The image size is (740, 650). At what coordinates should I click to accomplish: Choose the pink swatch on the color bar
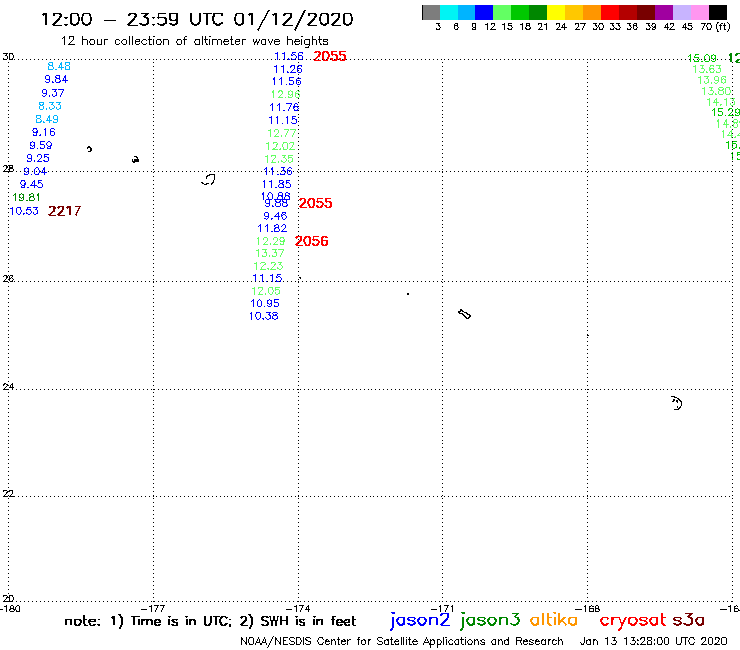point(699,12)
